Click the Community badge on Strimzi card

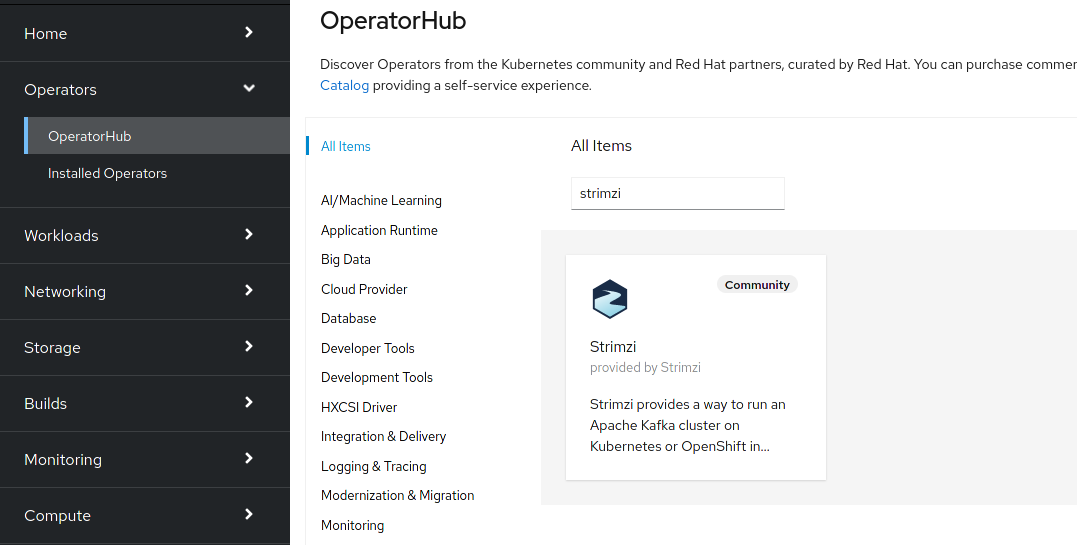757,285
